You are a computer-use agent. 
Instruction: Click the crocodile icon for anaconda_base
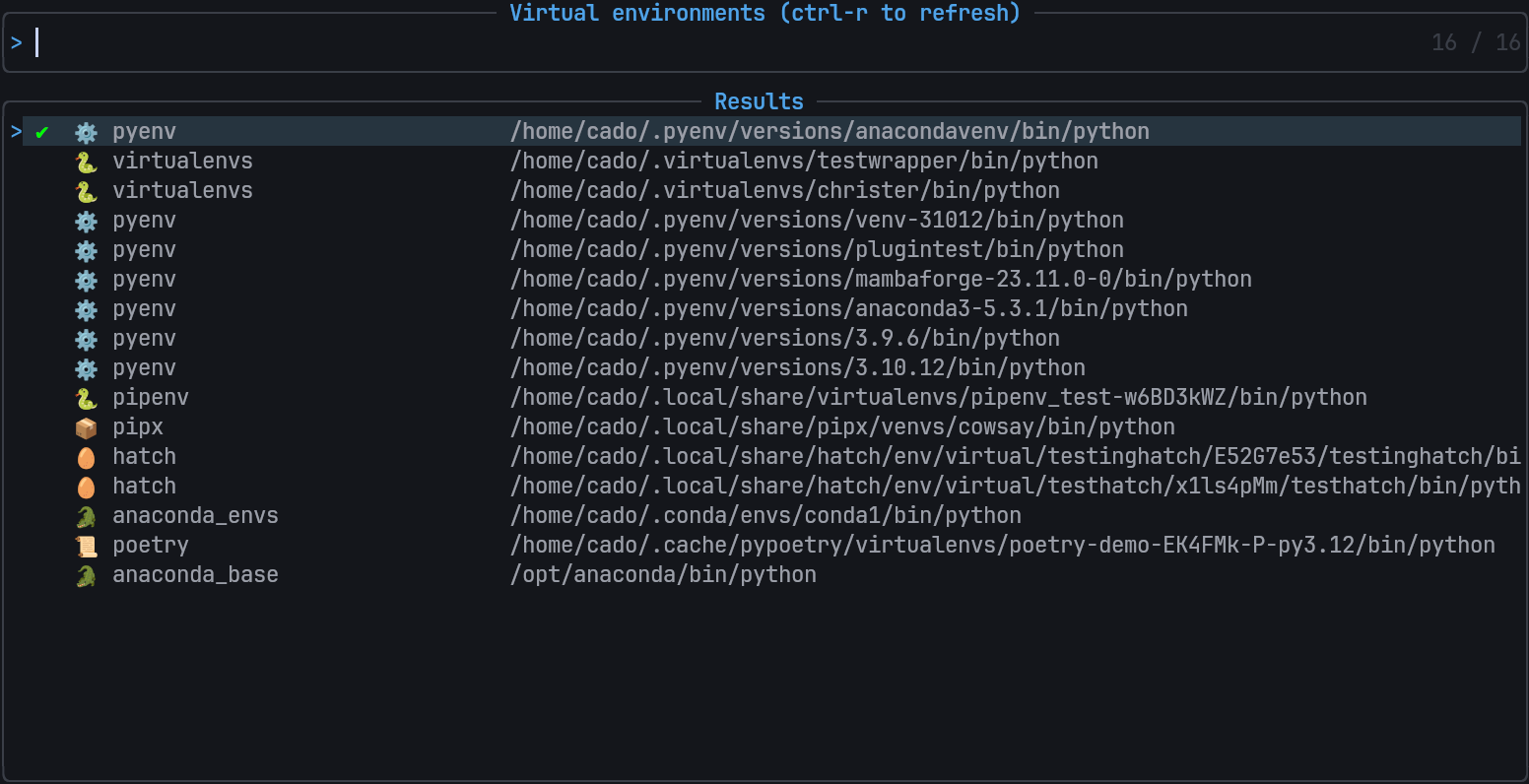point(87,575)
